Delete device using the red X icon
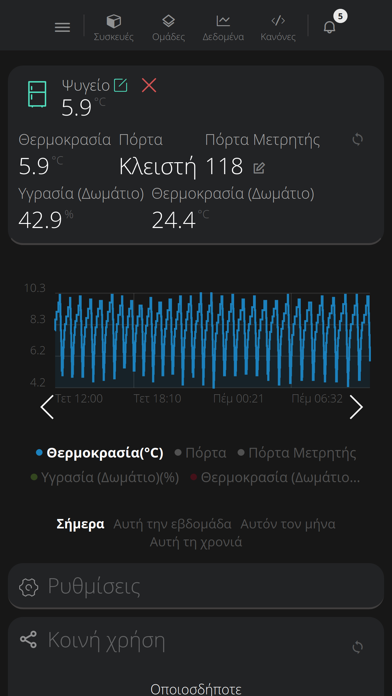The height and width of the screenshot is (696, 392). tap(149, 85)
